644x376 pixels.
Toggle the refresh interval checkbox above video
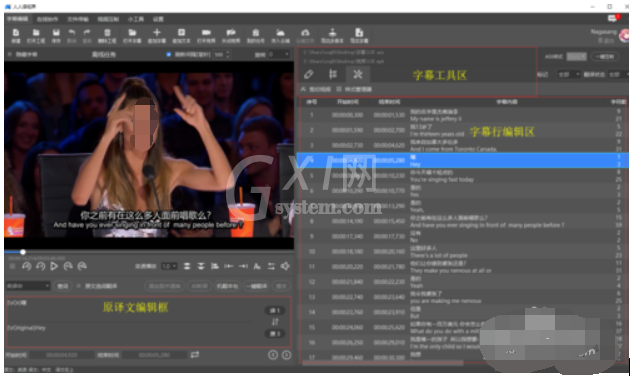click(168, 54)
